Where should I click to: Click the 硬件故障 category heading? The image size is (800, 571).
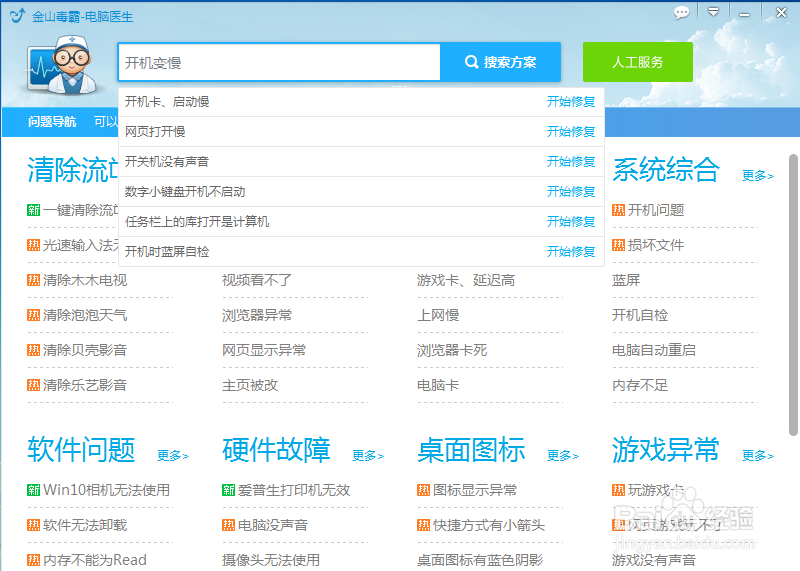pos(276,450)
